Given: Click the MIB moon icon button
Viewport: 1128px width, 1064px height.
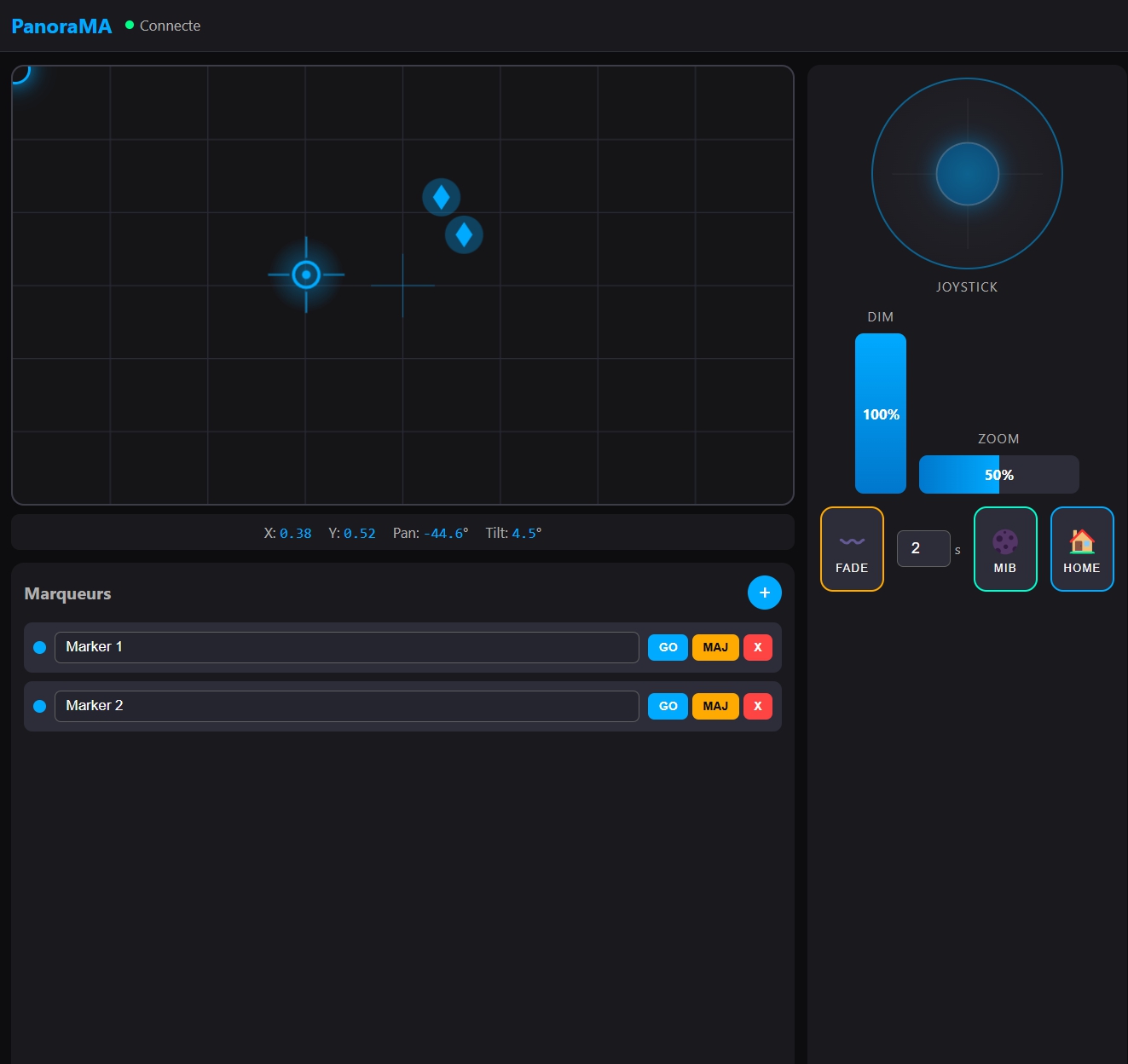Looking at the screenshot, I should coord(1005,549).
